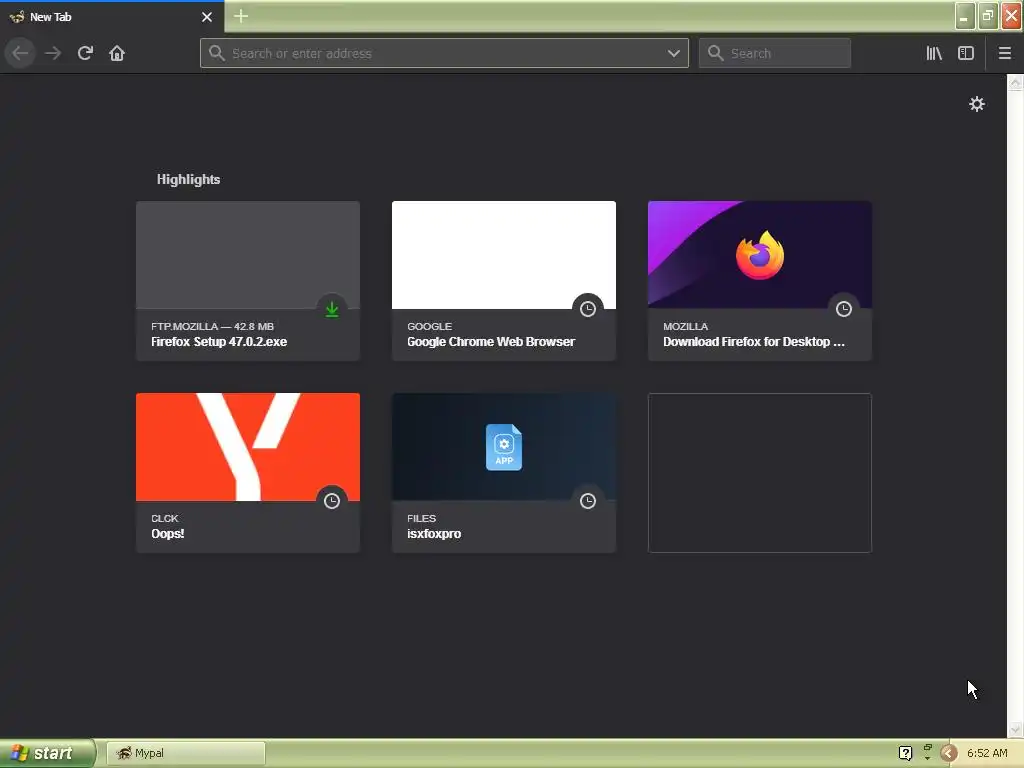Viewport: 1024px width, 768px height.
Task: Click the Firefox Setup 47.0.2.exe title
Action: [219, 342]
